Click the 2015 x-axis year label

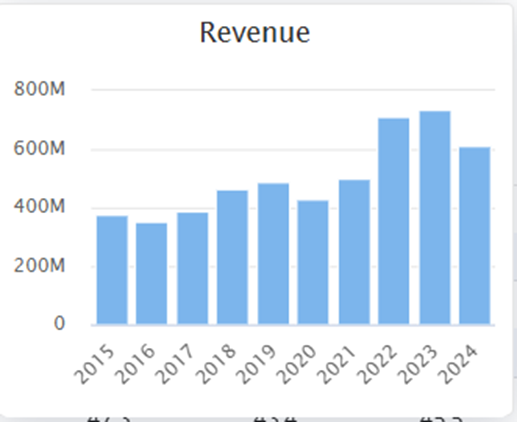click(94, 364)
